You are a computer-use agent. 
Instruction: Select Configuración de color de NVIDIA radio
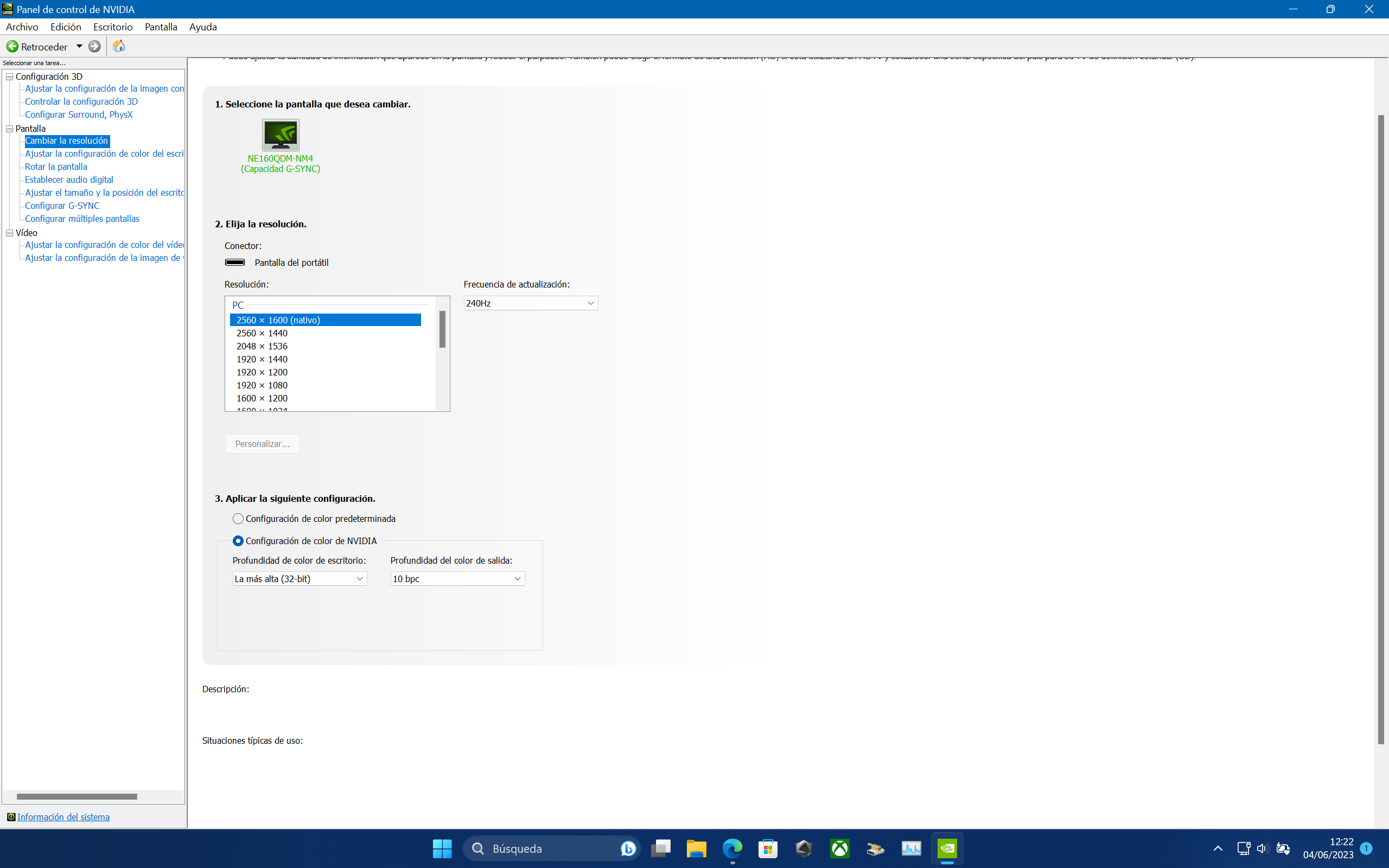click(x=238, y=541)
